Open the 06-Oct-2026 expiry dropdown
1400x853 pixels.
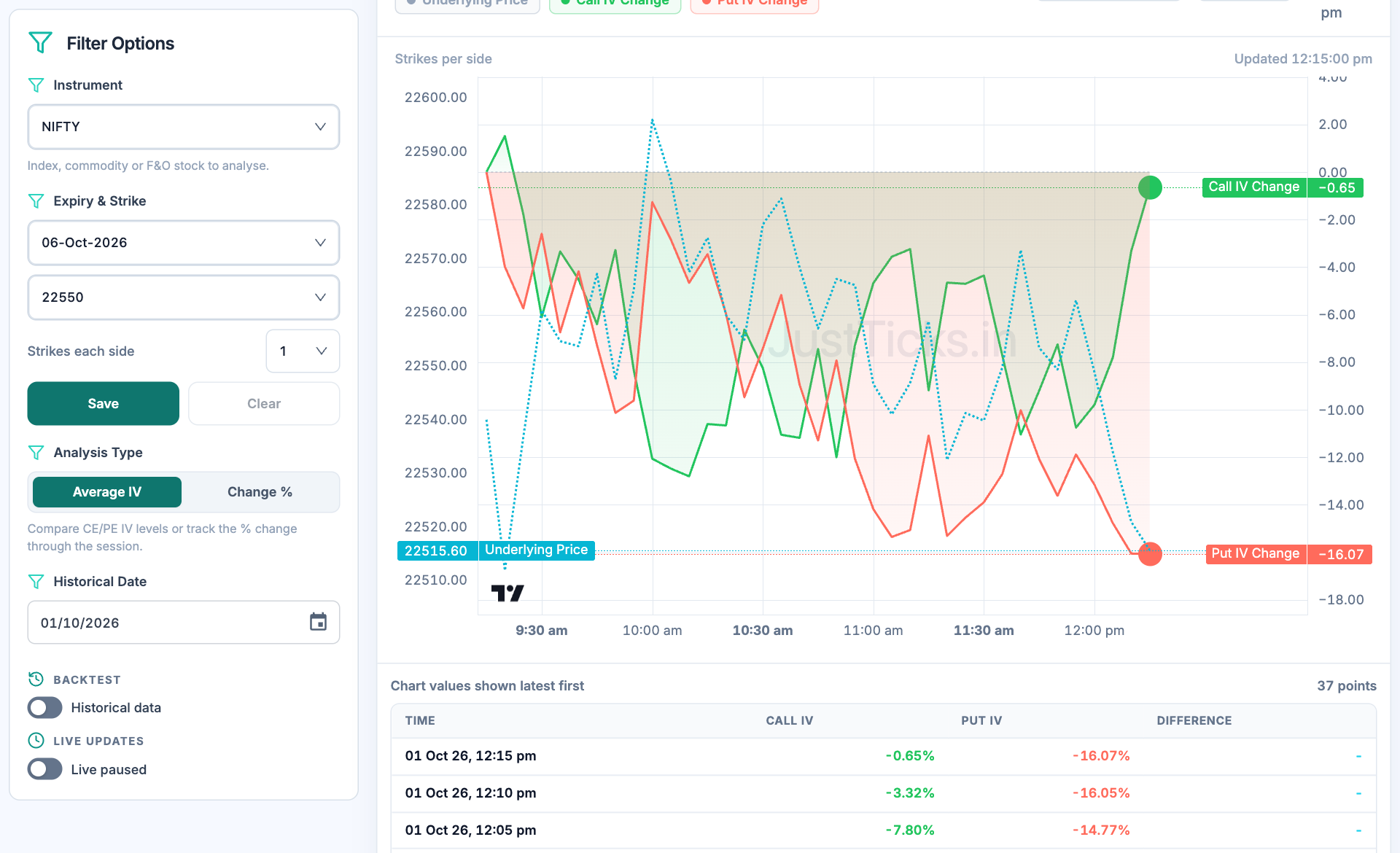tap(184, 243)
